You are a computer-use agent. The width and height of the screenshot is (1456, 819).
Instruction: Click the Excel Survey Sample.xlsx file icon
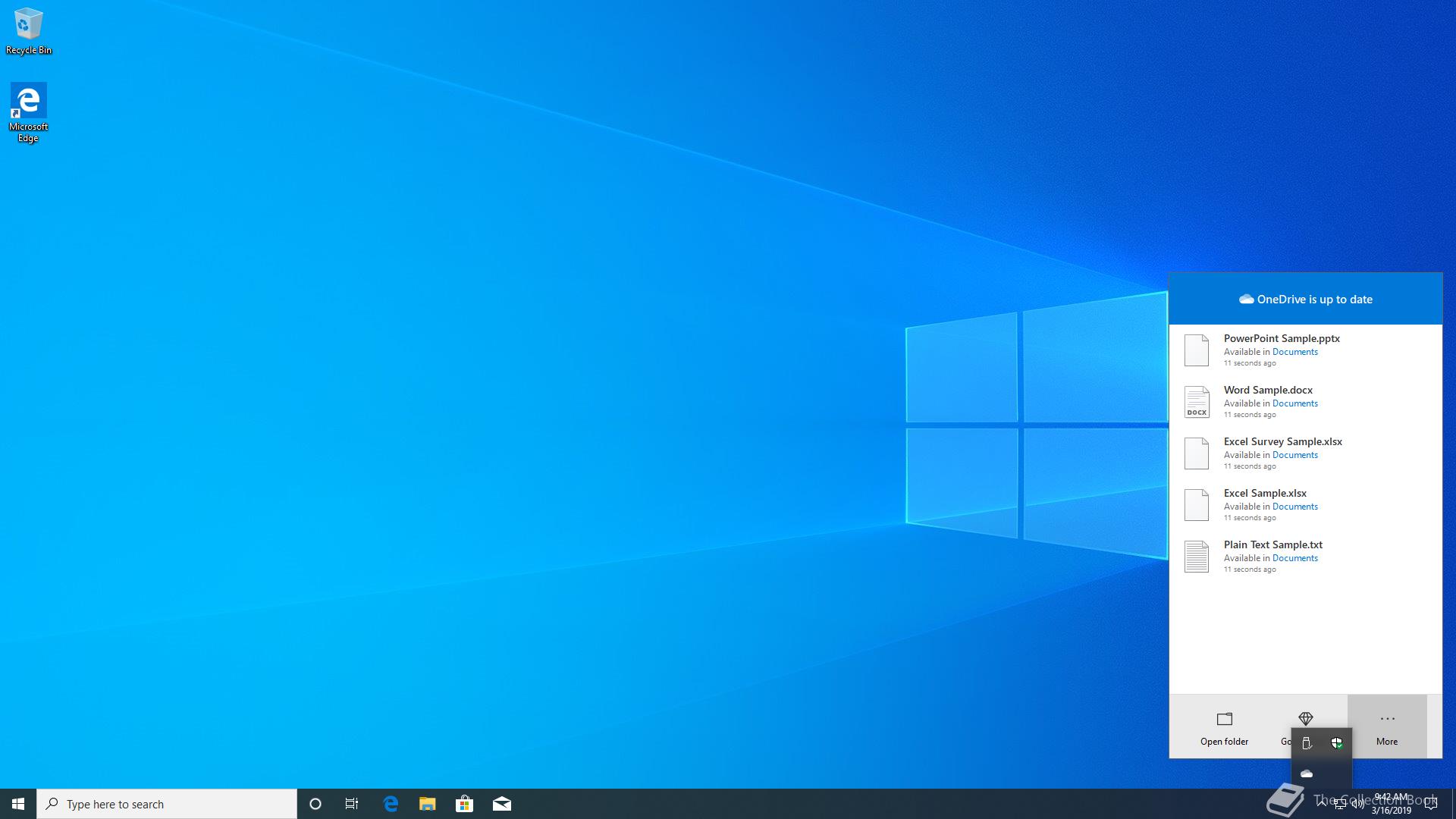point(1197,453)
